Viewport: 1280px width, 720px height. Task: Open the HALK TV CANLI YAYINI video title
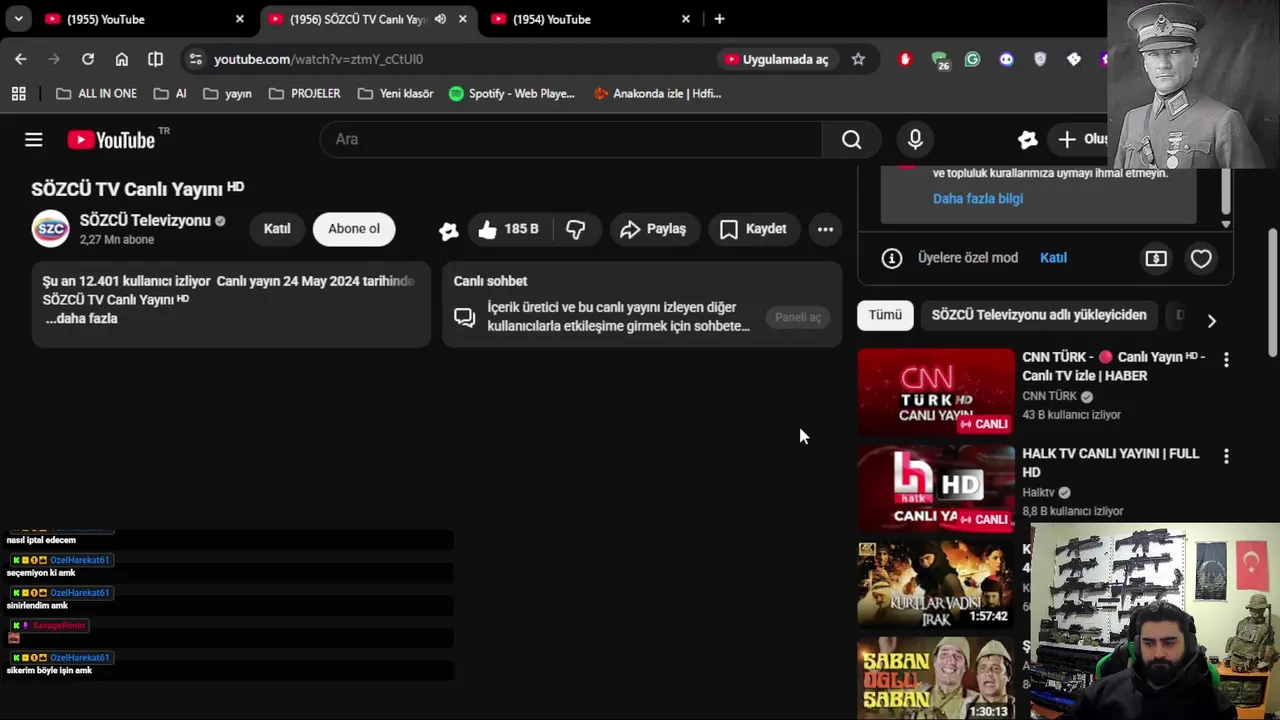(x=1110, y=463)
